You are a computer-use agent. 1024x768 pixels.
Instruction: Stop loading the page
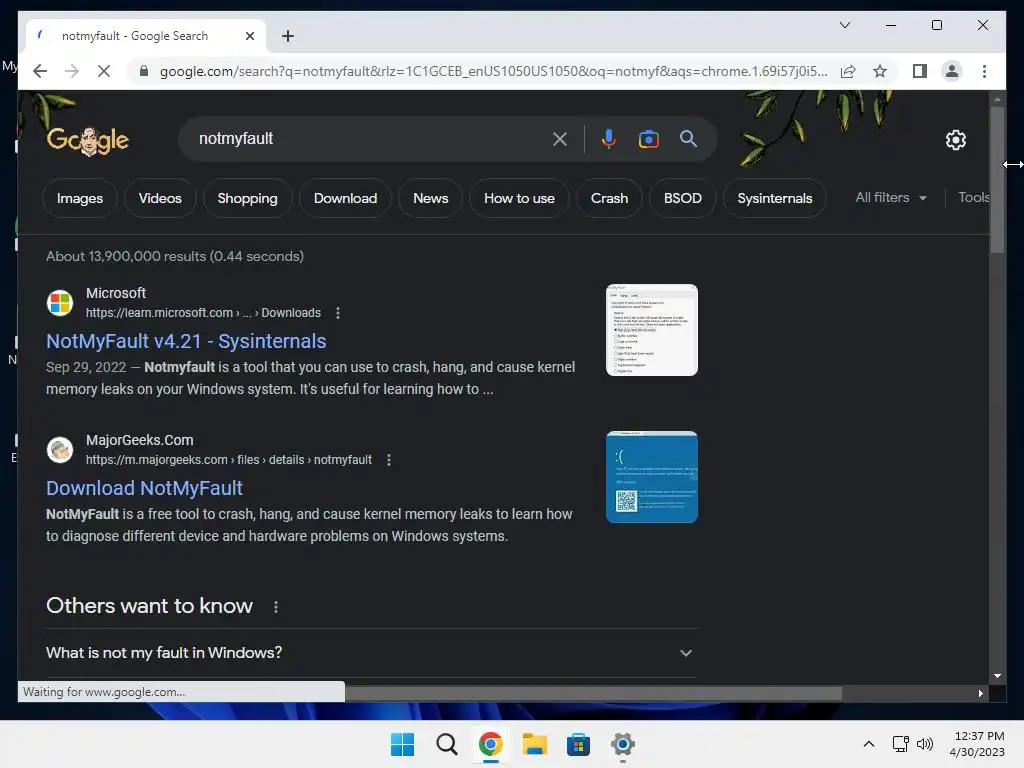104,71
